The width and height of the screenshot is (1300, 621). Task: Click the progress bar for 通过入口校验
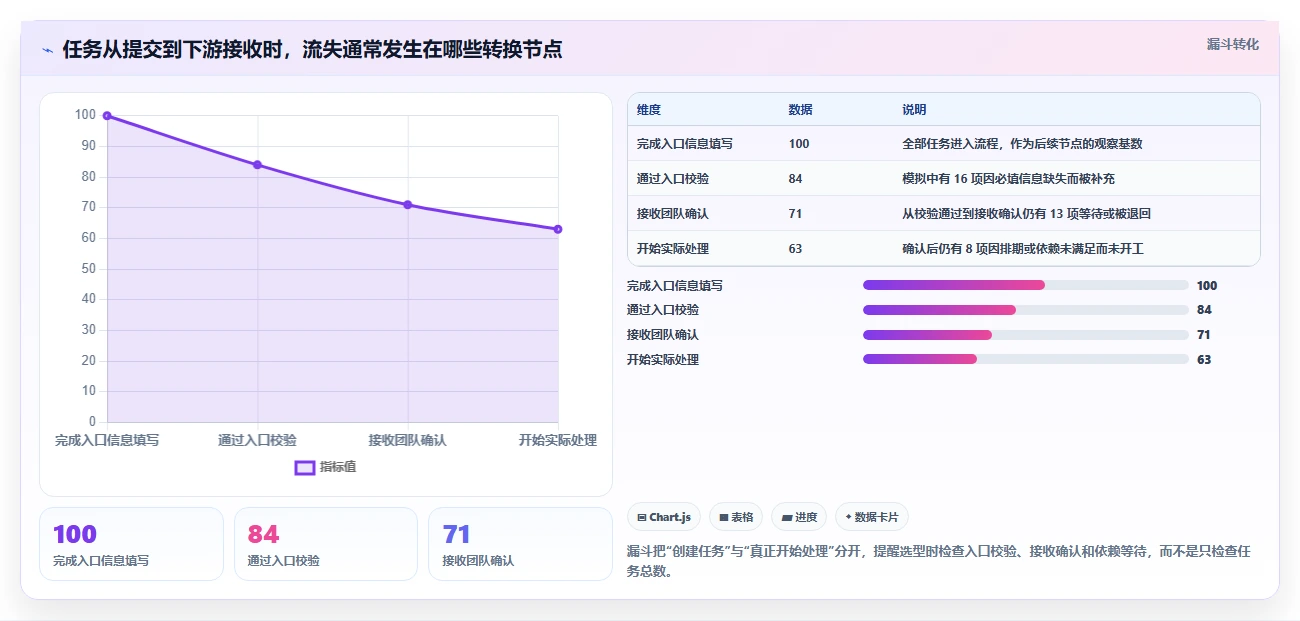click(x=1026, y=310)
